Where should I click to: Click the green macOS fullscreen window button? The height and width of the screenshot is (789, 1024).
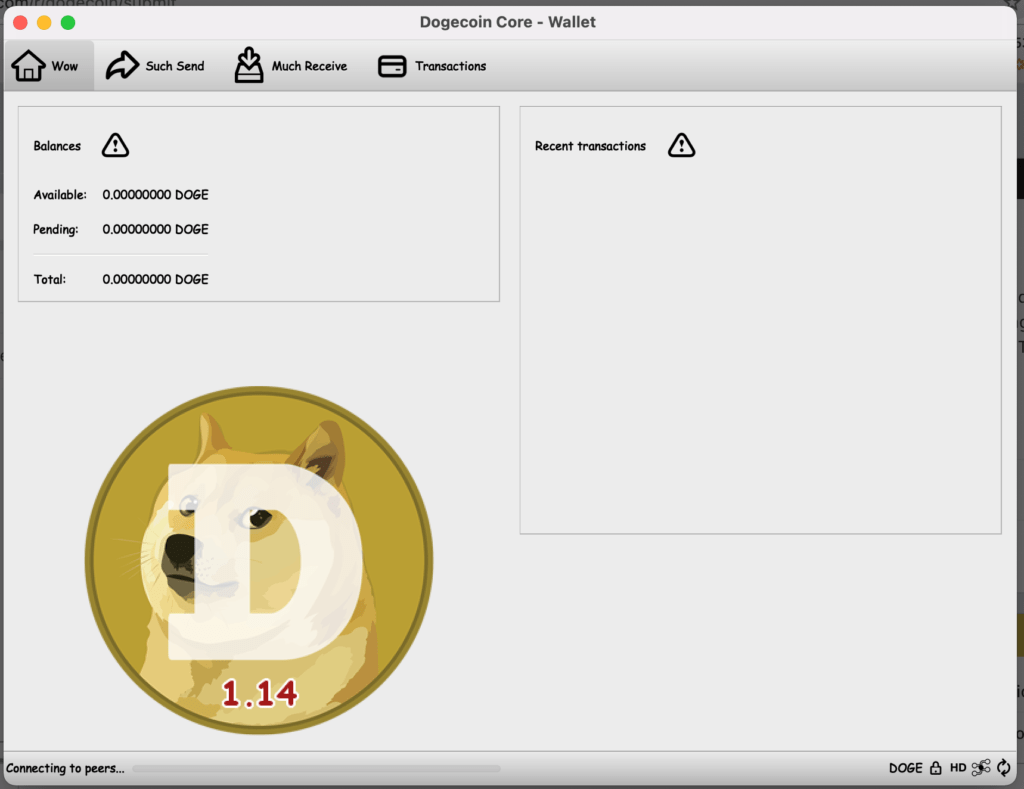(x=68, y=22)
